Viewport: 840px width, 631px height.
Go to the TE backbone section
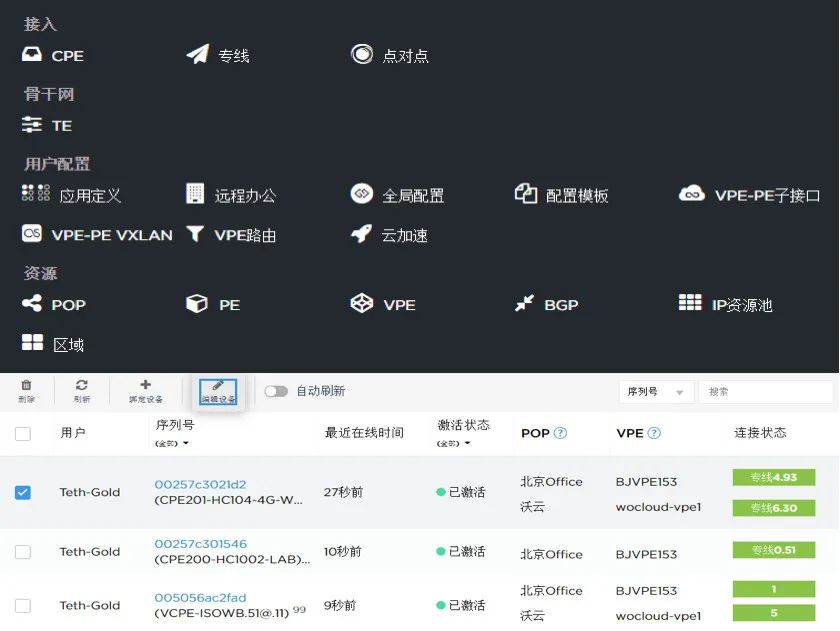point(48,126)
